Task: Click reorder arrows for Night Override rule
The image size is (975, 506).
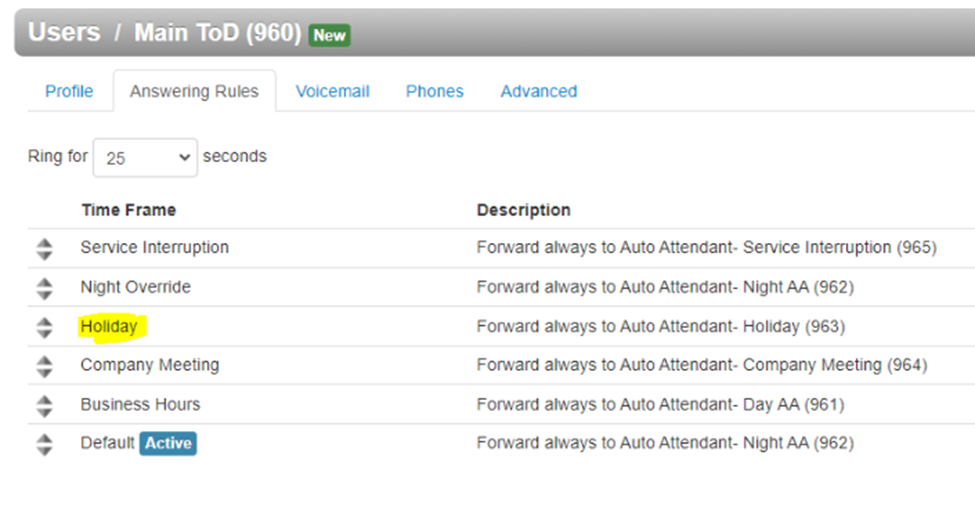Action: point(44,288)
